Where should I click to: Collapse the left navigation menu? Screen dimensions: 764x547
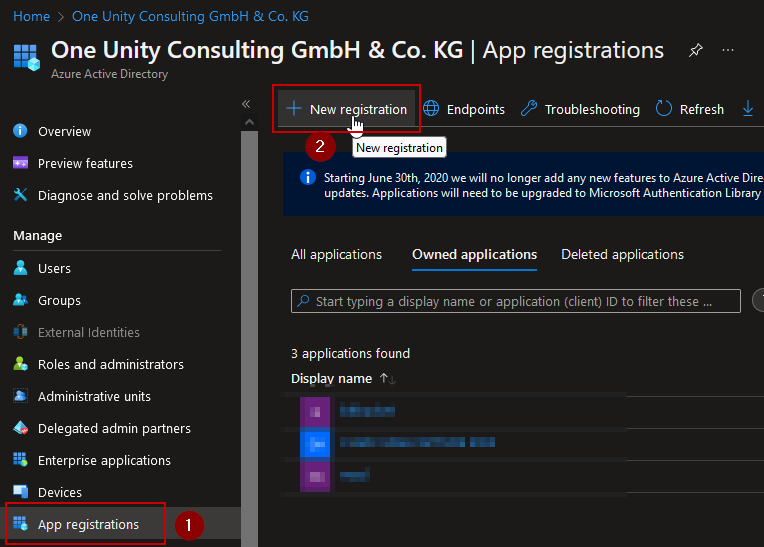[246, 104]
